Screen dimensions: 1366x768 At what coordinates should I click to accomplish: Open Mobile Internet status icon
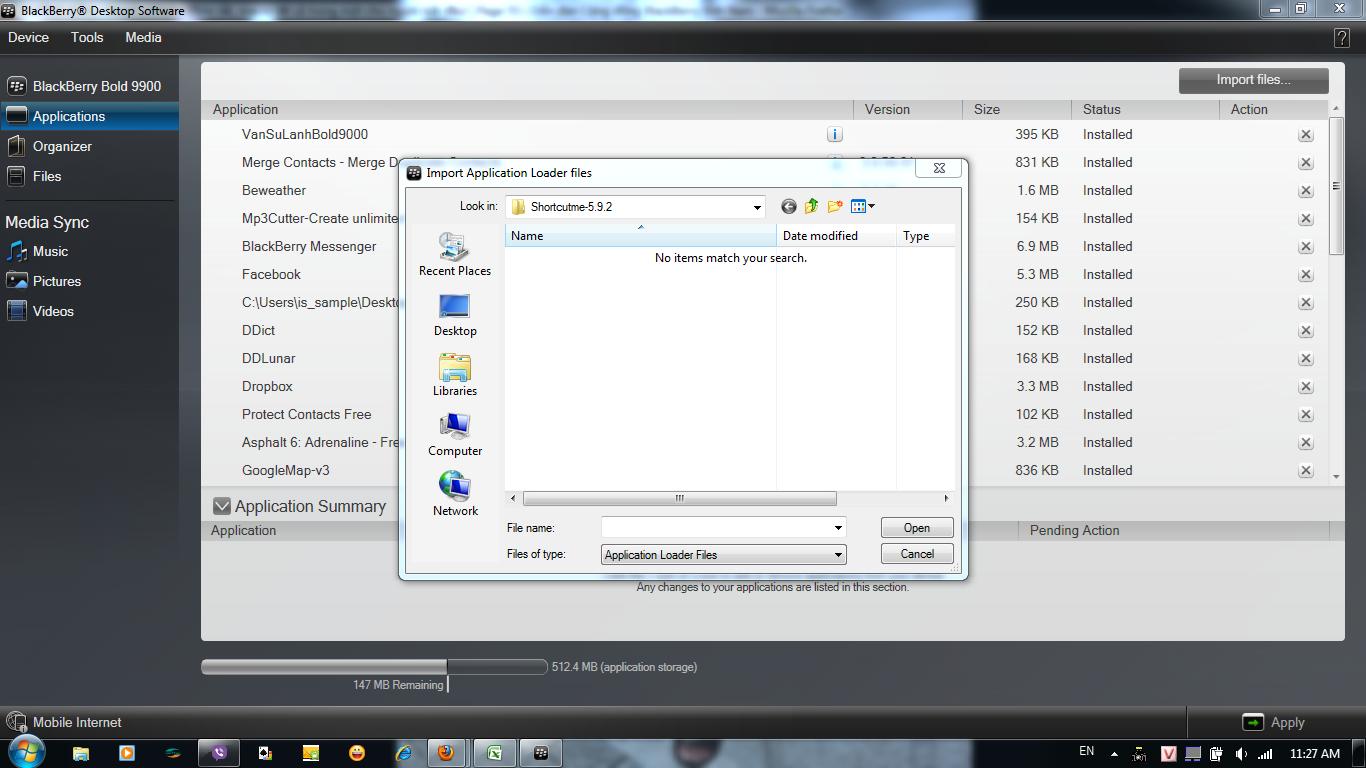(x=16, y=722)
